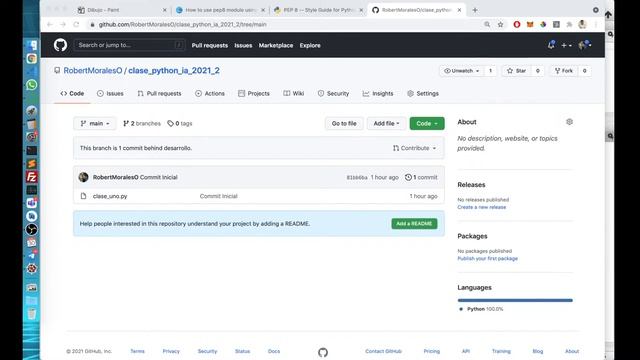
Task: Open the user avatar menu in header
Action: [585, 45]
